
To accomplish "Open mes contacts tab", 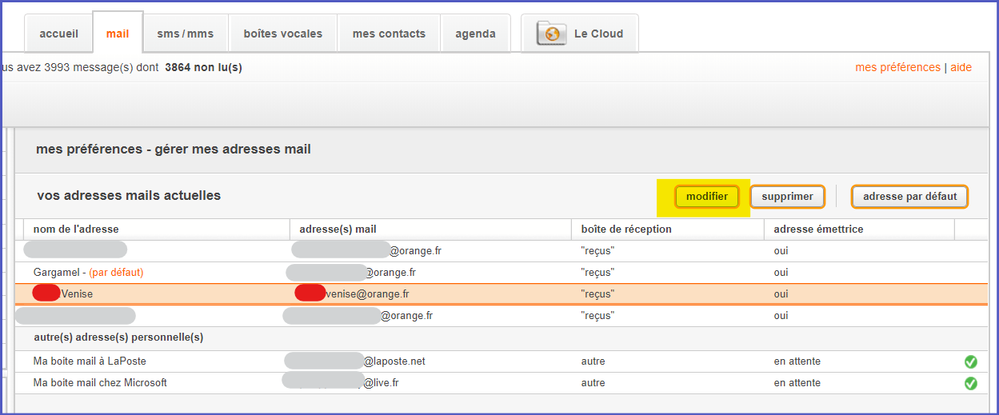I will (x=389, y=34).
